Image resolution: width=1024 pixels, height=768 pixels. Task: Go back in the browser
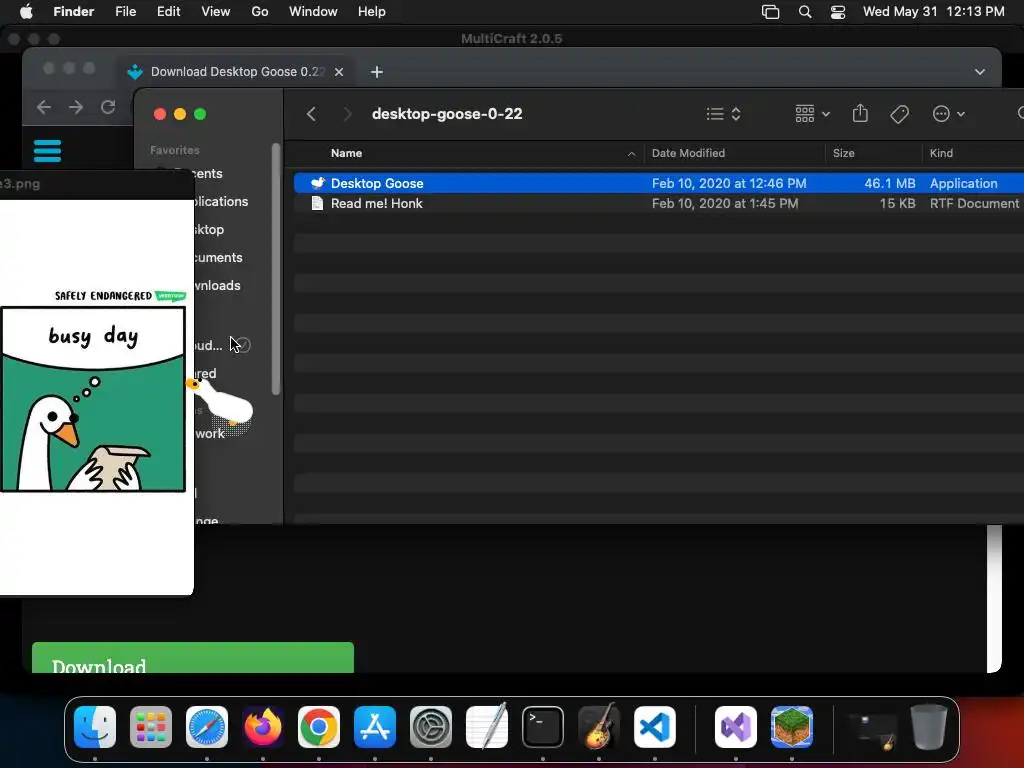[x=44, y=107]
